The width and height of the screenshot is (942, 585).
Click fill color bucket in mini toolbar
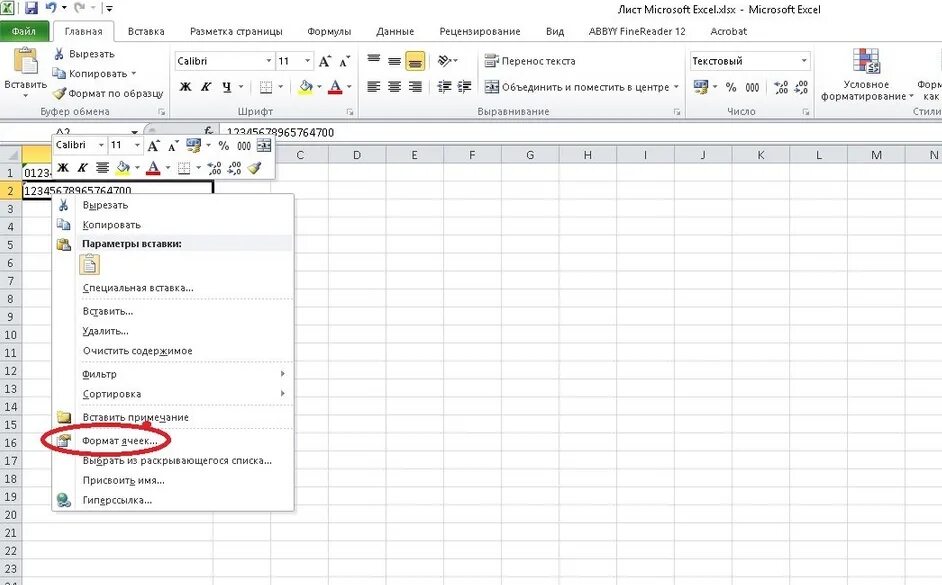[123, 168]
